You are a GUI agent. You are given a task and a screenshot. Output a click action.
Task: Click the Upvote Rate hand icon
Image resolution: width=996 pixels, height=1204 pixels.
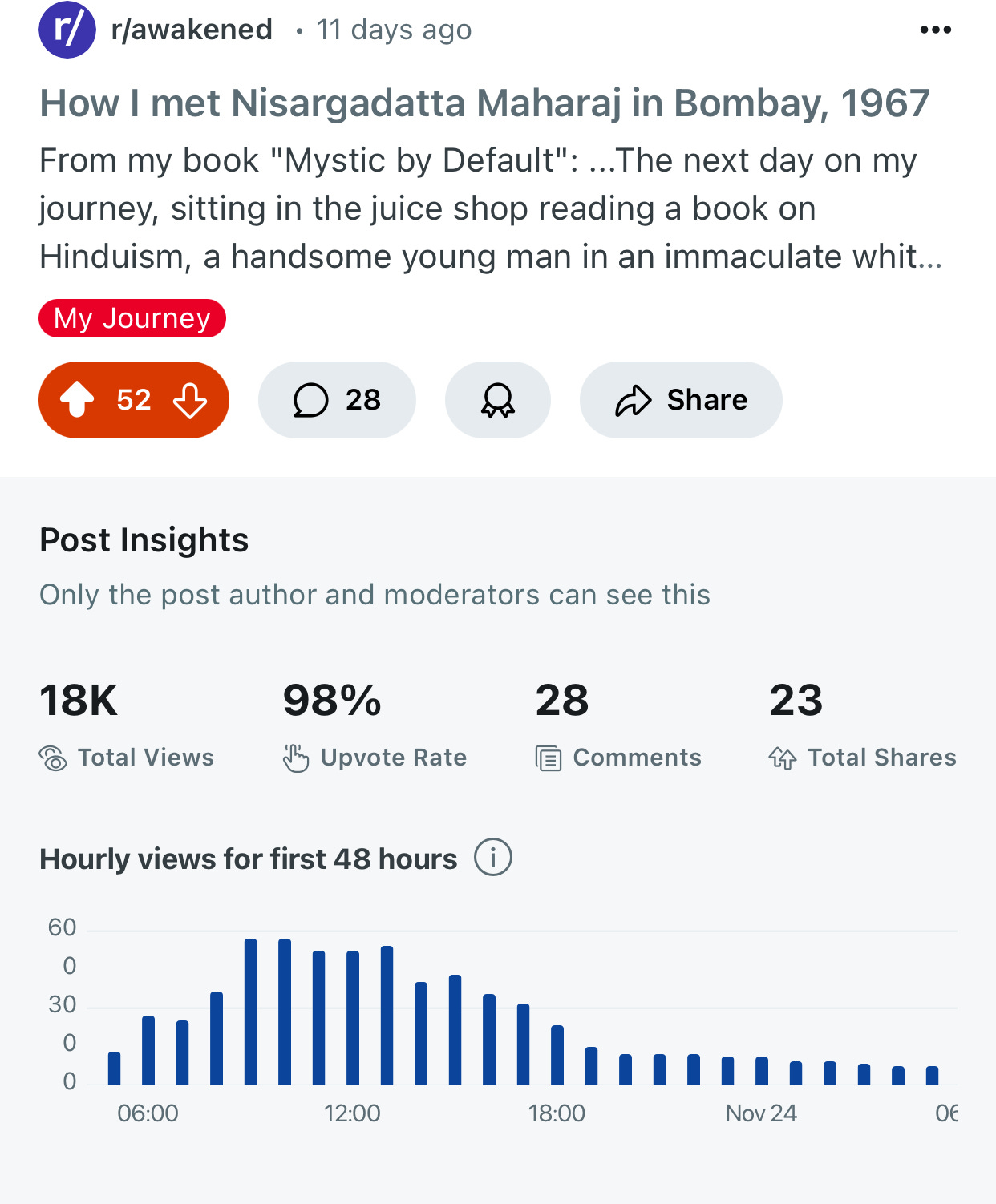click(295, 758)
